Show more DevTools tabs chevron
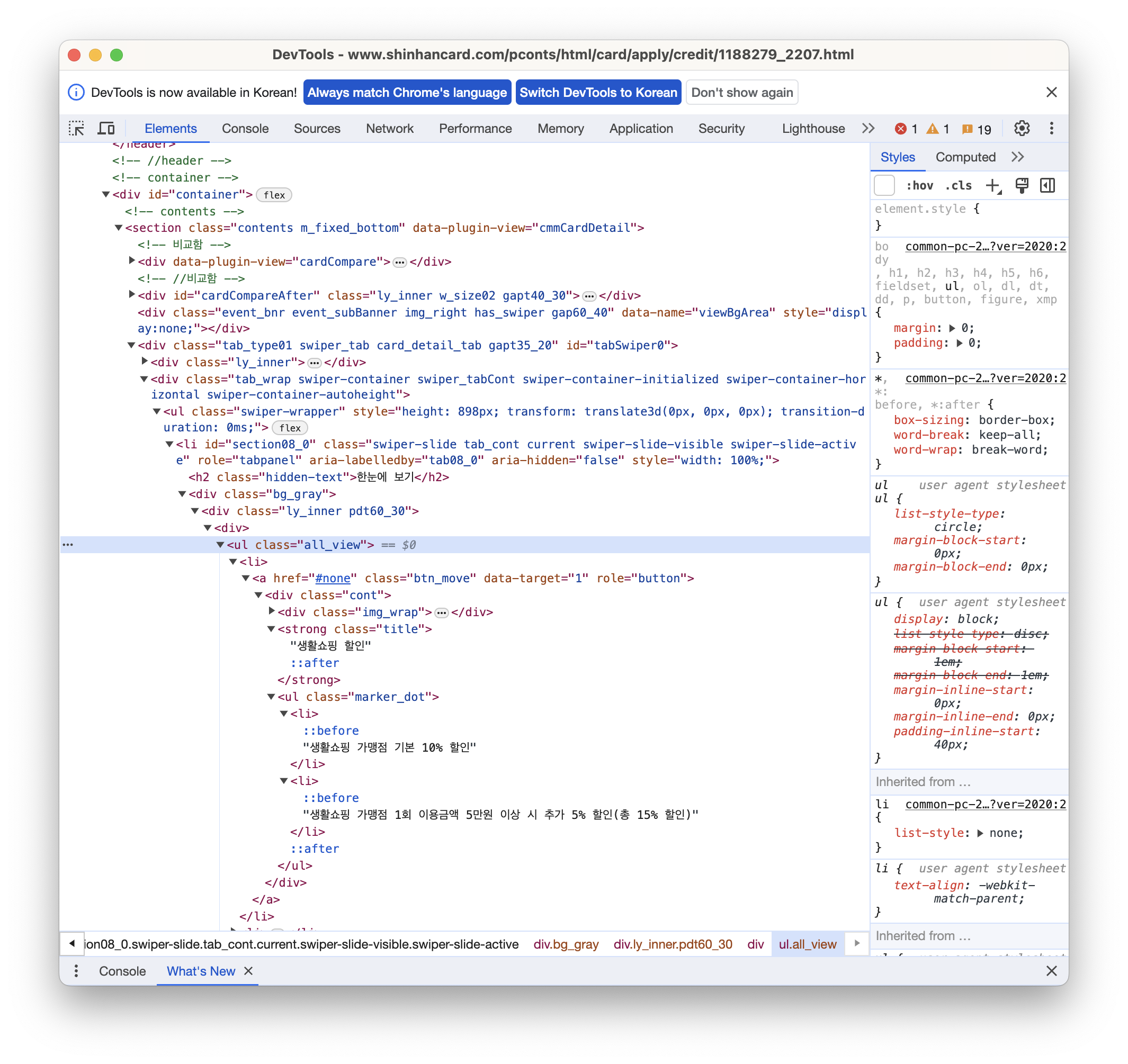The image size is (1128, 1064). (868, 129)
